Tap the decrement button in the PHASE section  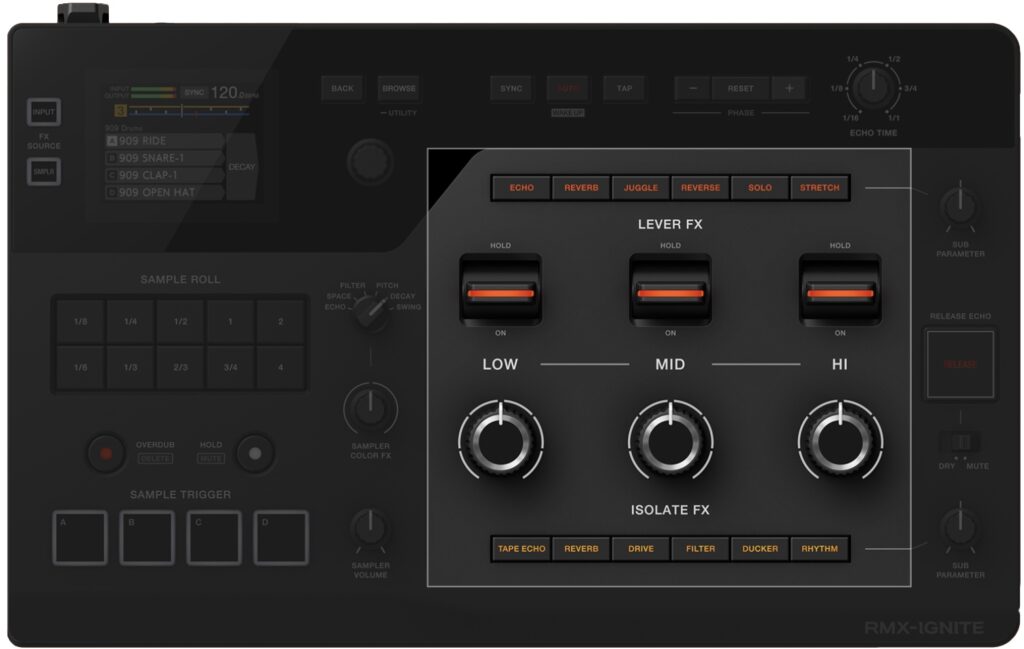693,88
